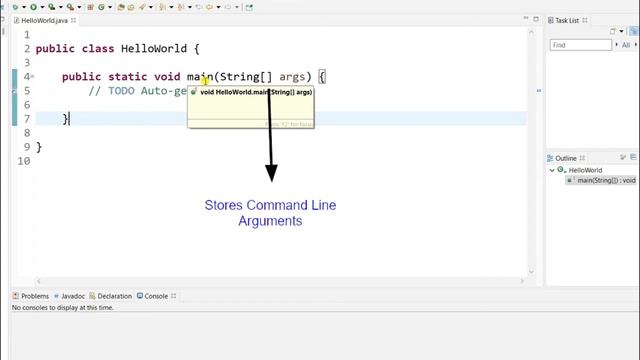The height and width of the screenshot is (360, 640).
Task: Start the Debug launch icon
Action: 15,7
